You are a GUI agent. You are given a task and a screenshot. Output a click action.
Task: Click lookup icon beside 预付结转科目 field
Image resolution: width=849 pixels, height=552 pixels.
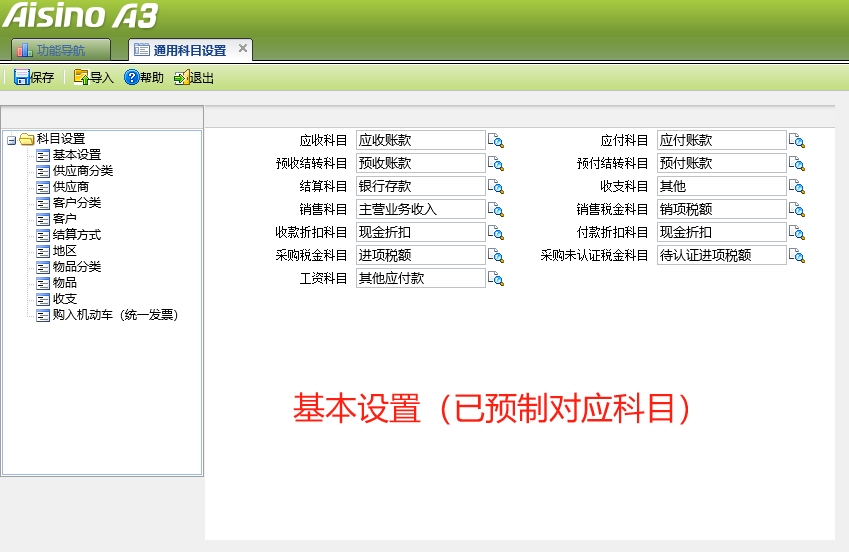point(797,163)
